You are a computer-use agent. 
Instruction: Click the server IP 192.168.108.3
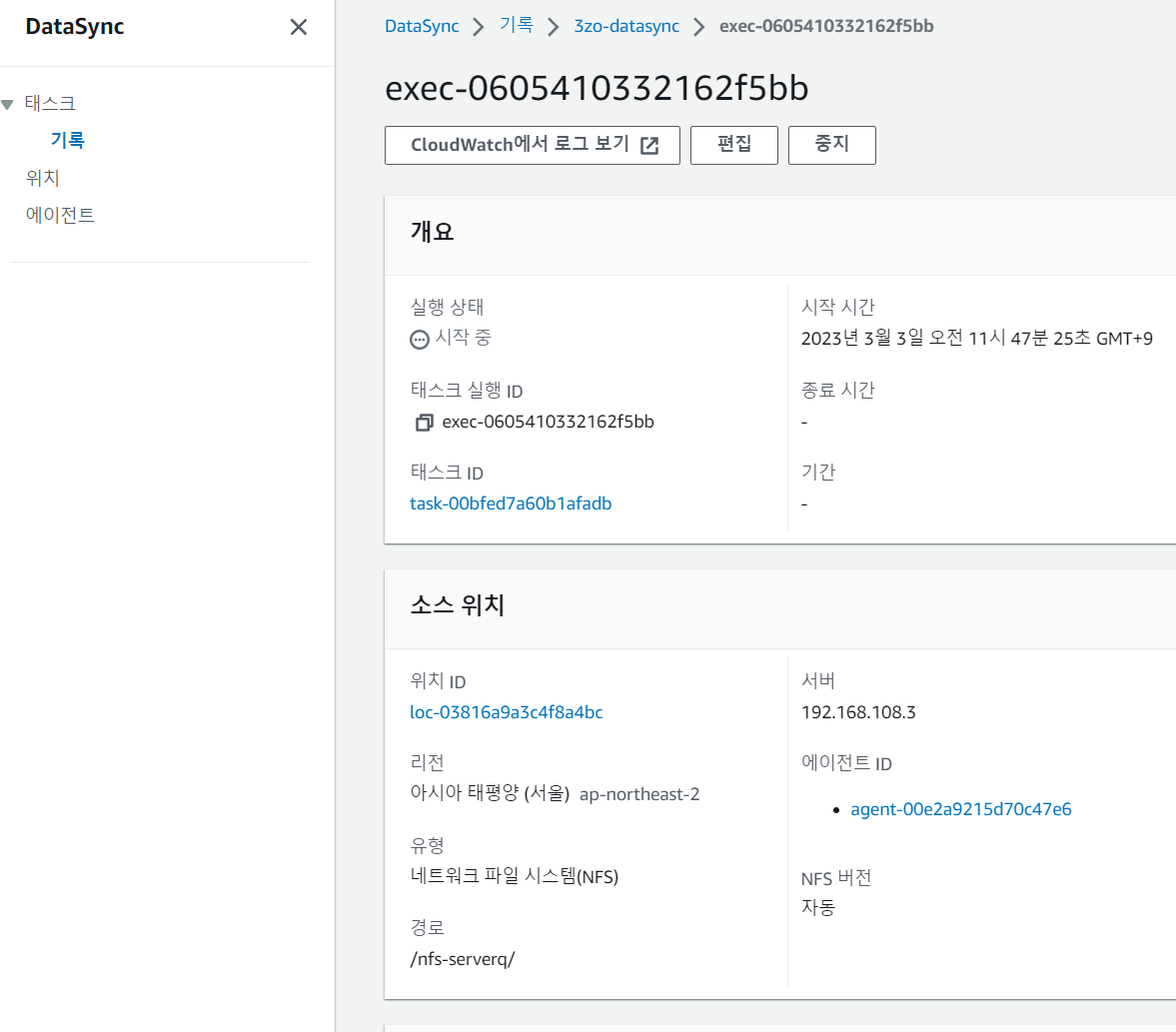click(x=858, y=711)
